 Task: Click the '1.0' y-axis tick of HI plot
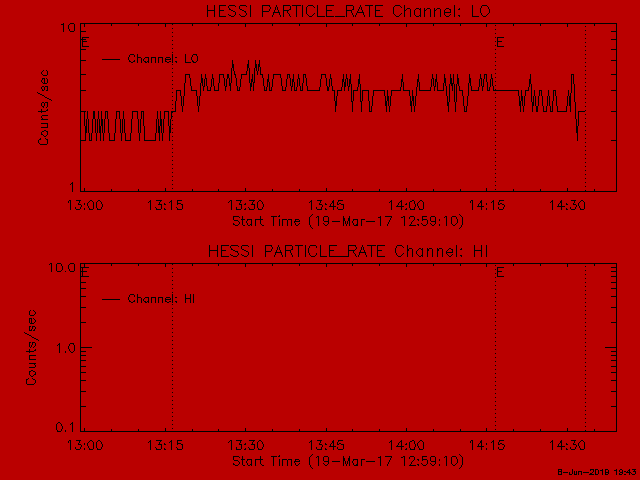coord(65,349)
